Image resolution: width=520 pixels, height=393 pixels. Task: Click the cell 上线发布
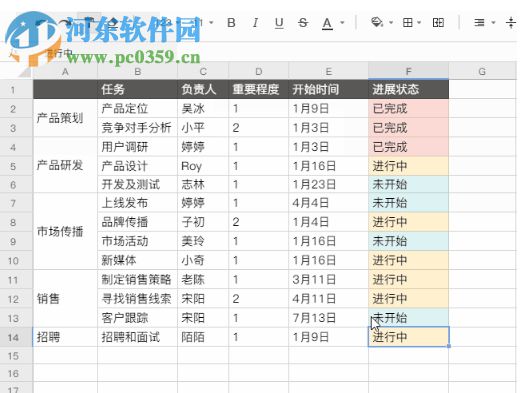(137, 203)
